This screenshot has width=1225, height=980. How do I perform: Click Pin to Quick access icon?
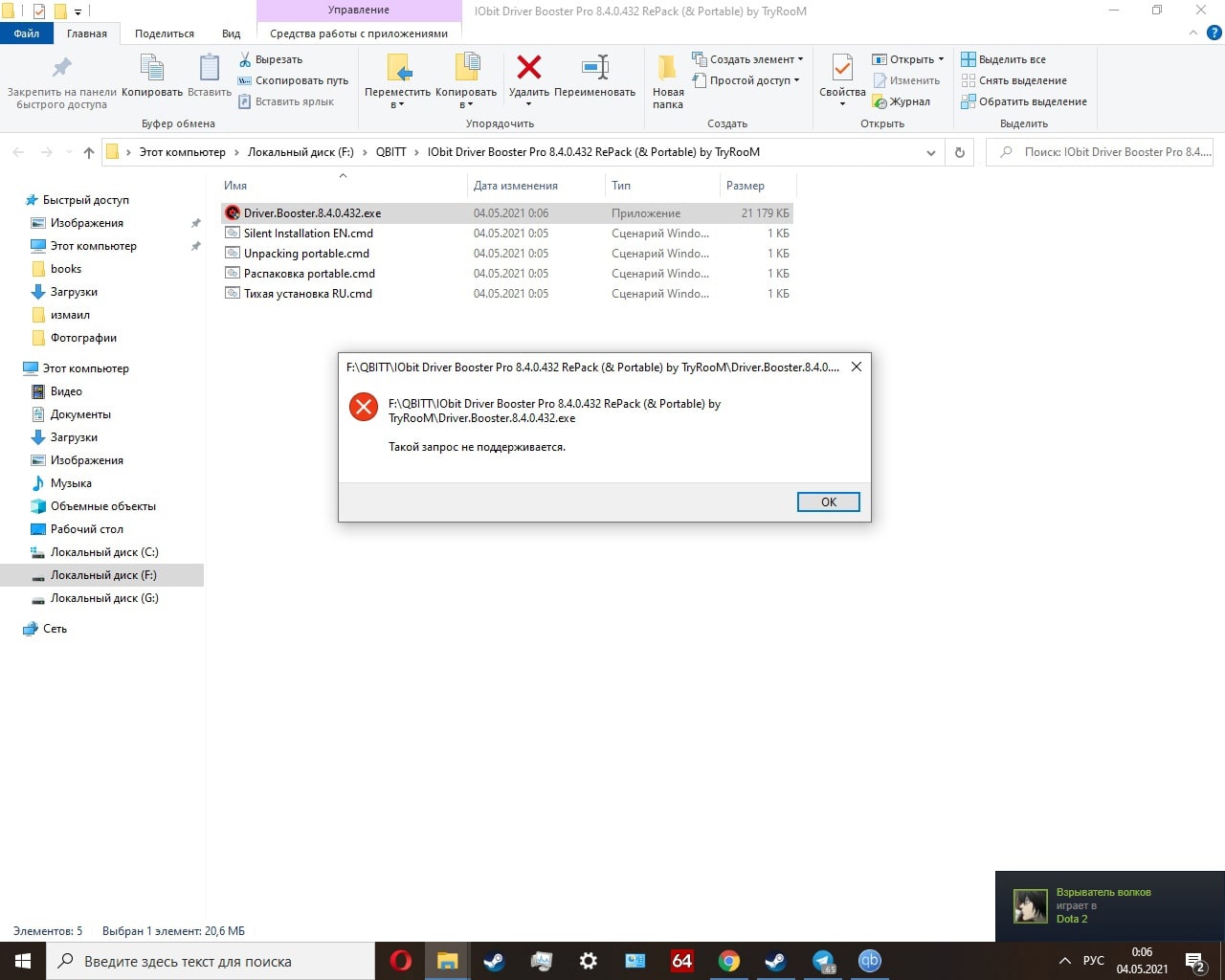pos(61,68)
